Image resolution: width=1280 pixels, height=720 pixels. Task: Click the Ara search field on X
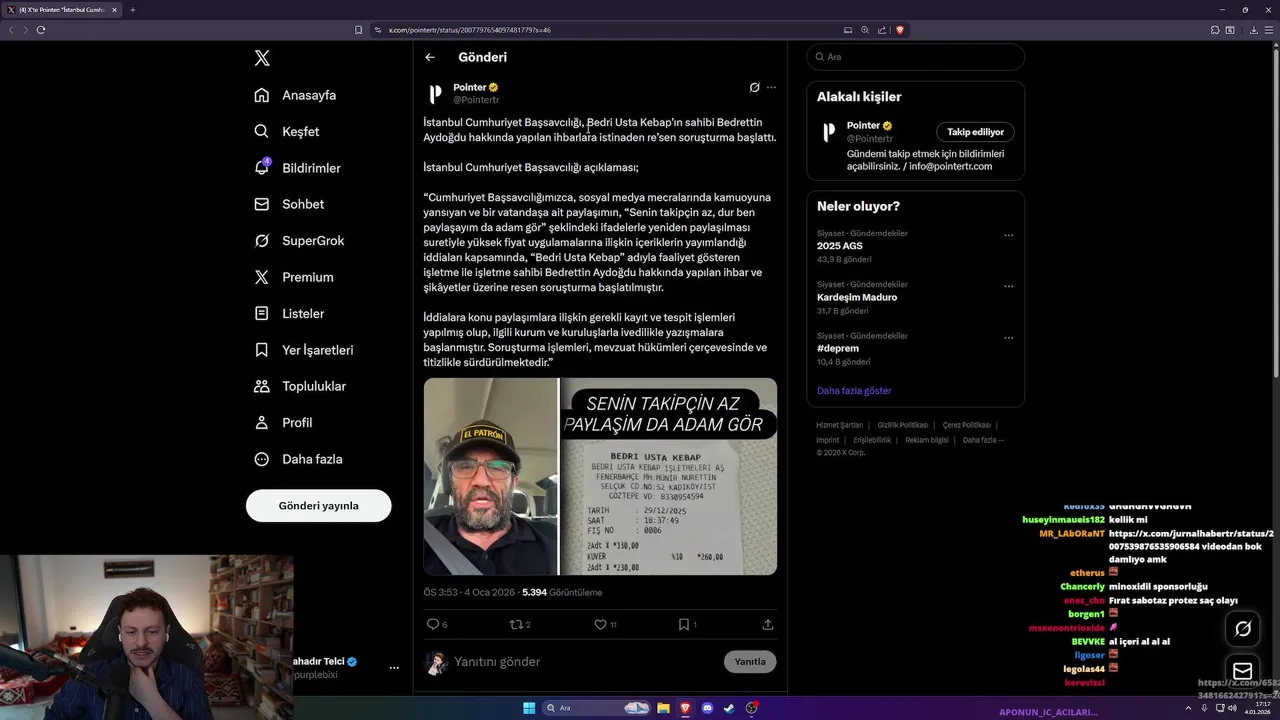pyautogui.click(x=915, y=57)
